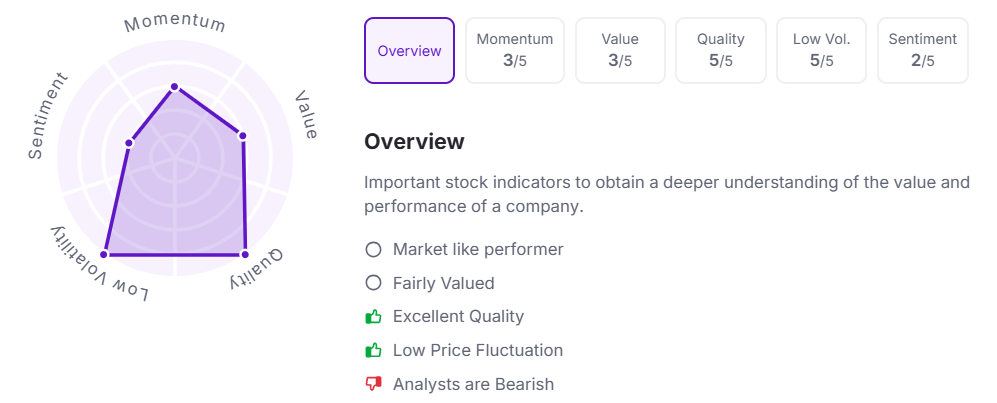The width and height of the screenshot is (997, 403).
Task: Click the Momentum vertex dot on radar chart
Action: click(x=174, y=87)
